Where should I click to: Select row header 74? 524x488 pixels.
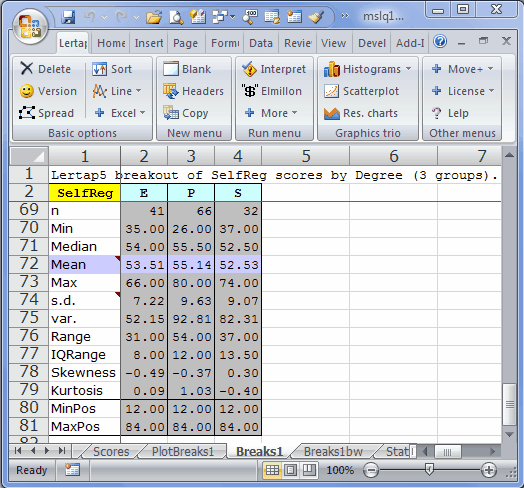click(x=29, y=300)
